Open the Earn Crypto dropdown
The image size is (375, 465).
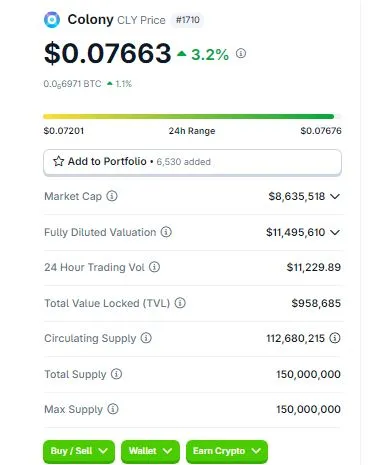[x=227, y=451]
